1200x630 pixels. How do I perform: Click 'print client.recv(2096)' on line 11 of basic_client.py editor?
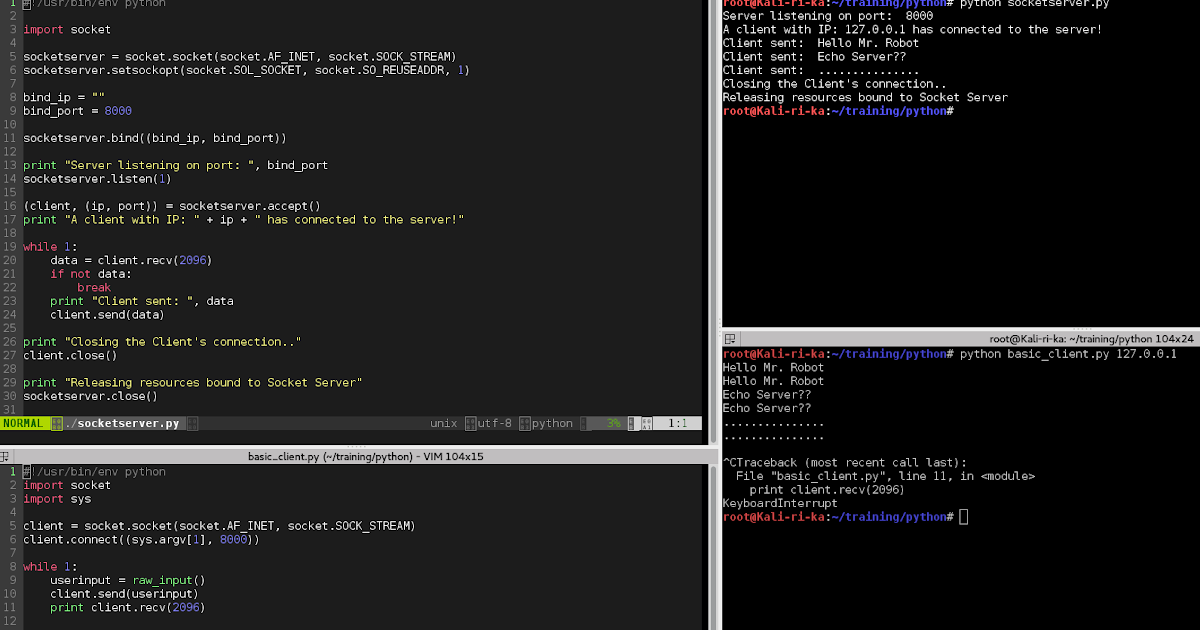(x=128, y=606)
